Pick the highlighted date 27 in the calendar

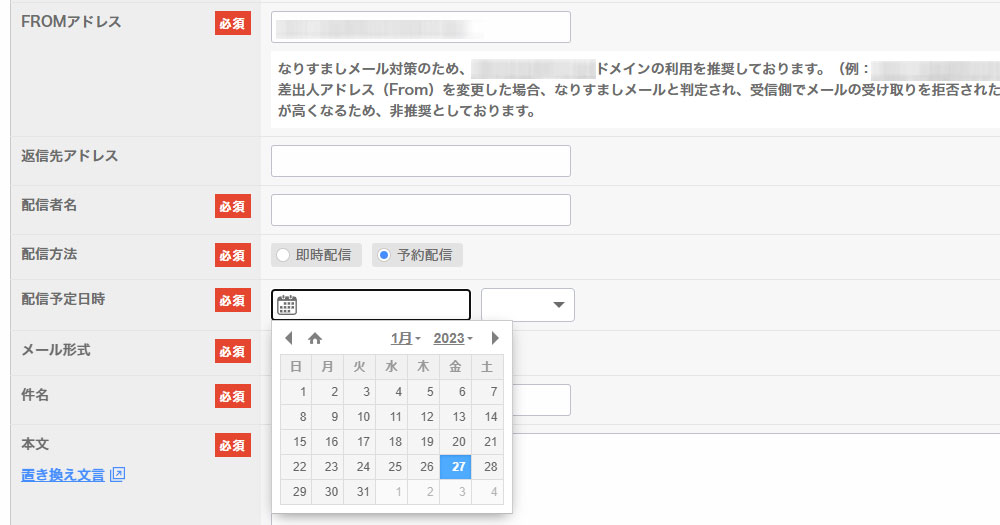[x=458, y=467]
